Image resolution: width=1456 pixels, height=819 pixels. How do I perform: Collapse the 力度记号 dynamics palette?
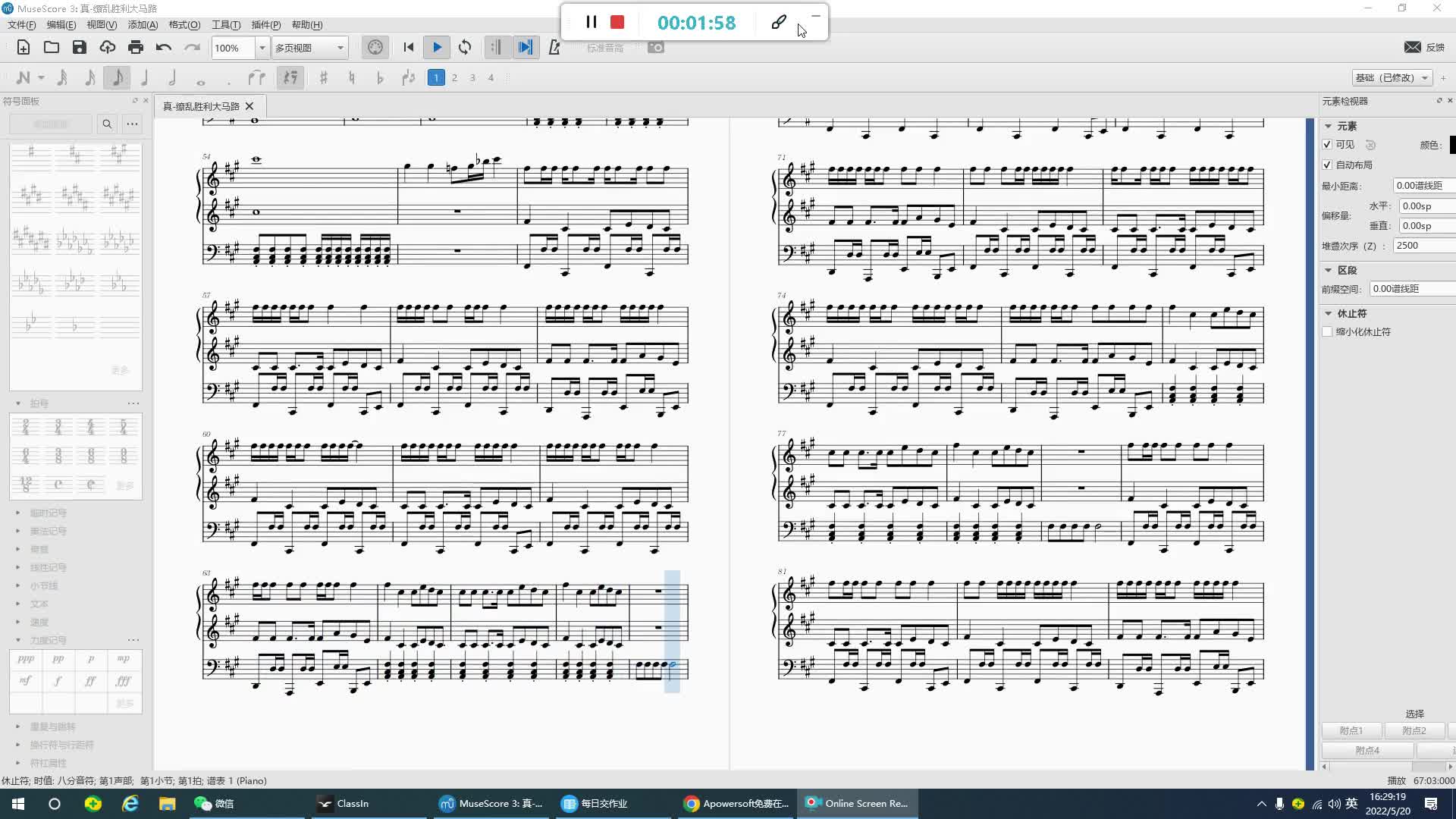[x=18, y=640]
